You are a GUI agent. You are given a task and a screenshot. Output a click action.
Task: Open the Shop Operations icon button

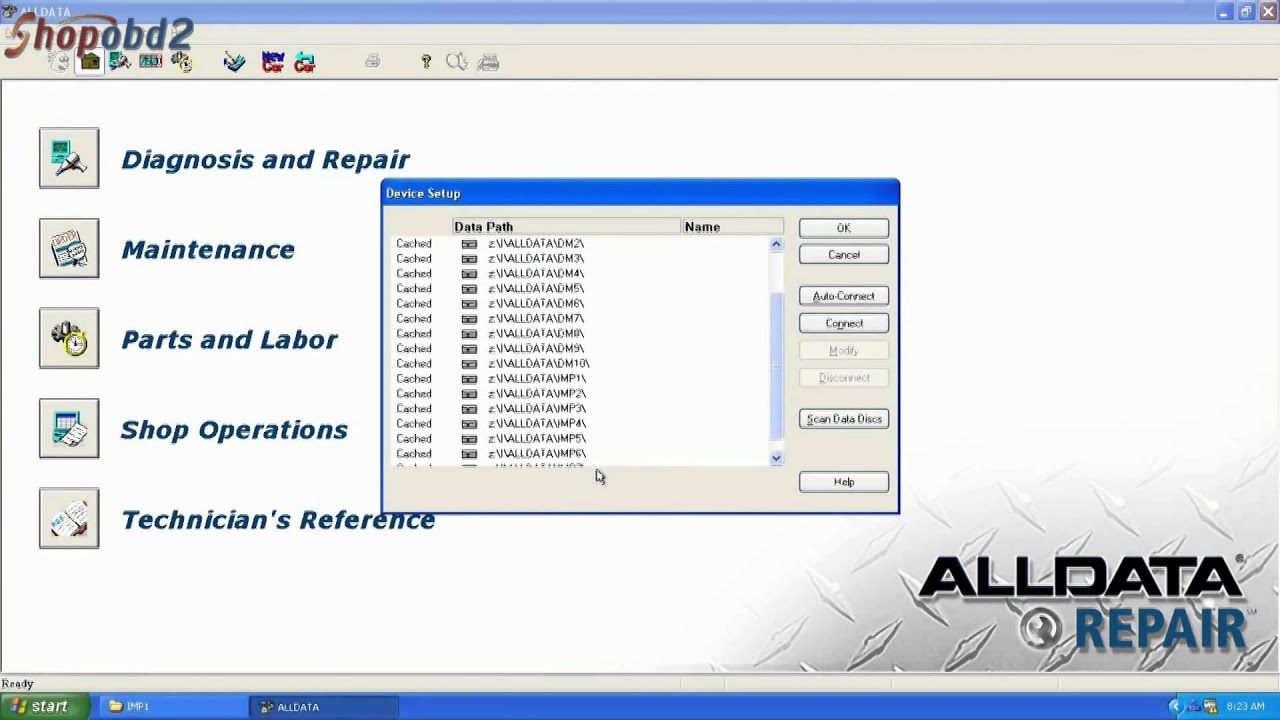coord(69,428)
